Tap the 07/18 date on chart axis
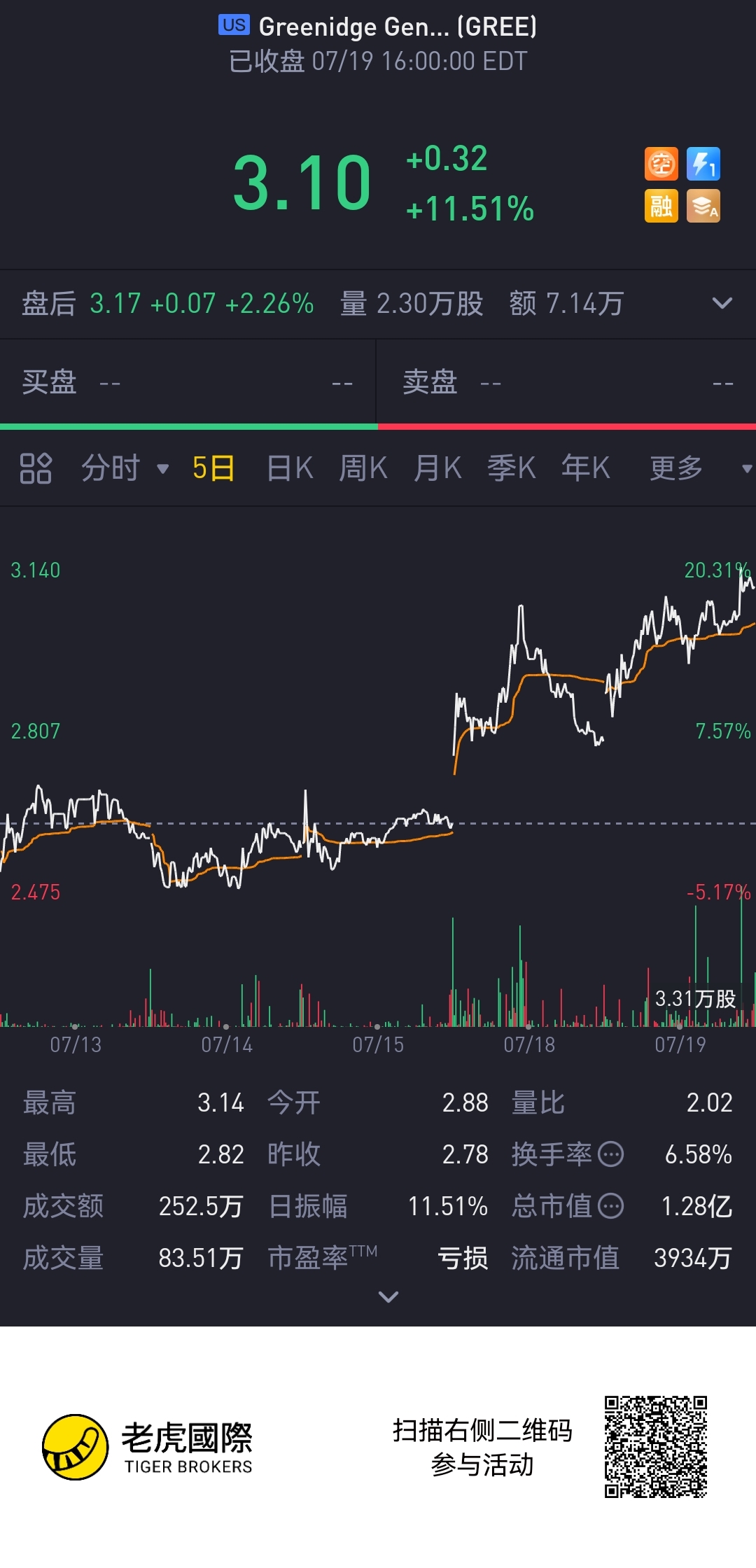Viewport: 756px width, 1568px height. [529, 1044]
